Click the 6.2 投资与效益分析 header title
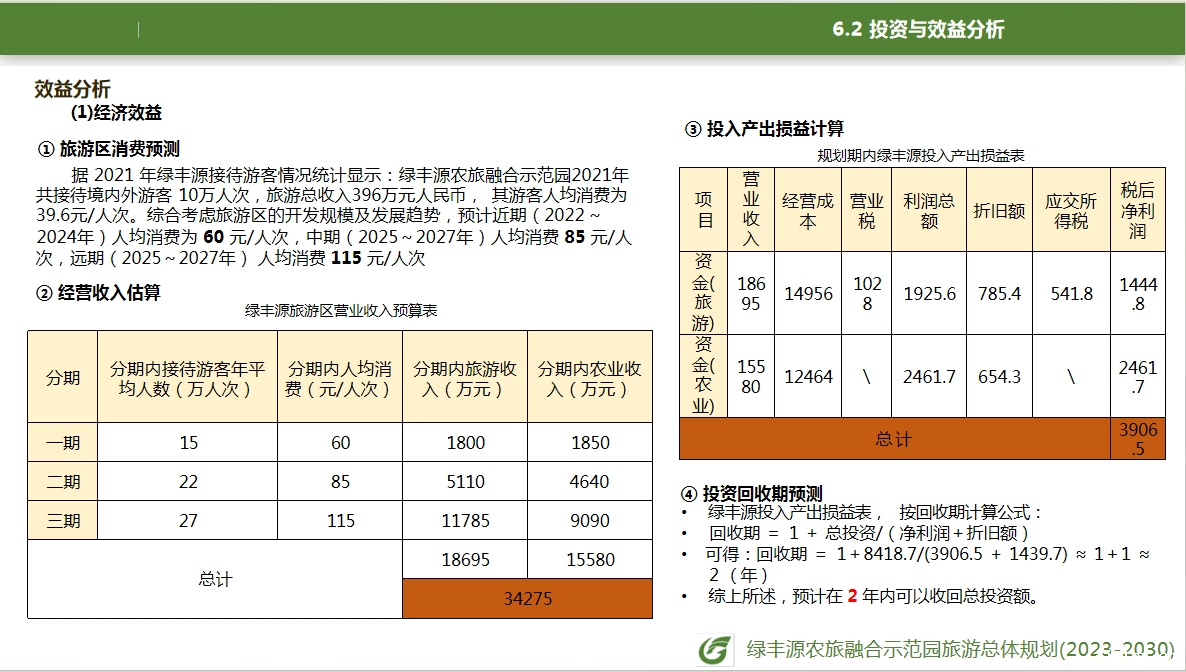The height and width of the screenshot is (672, 1186). click(917, 30)
